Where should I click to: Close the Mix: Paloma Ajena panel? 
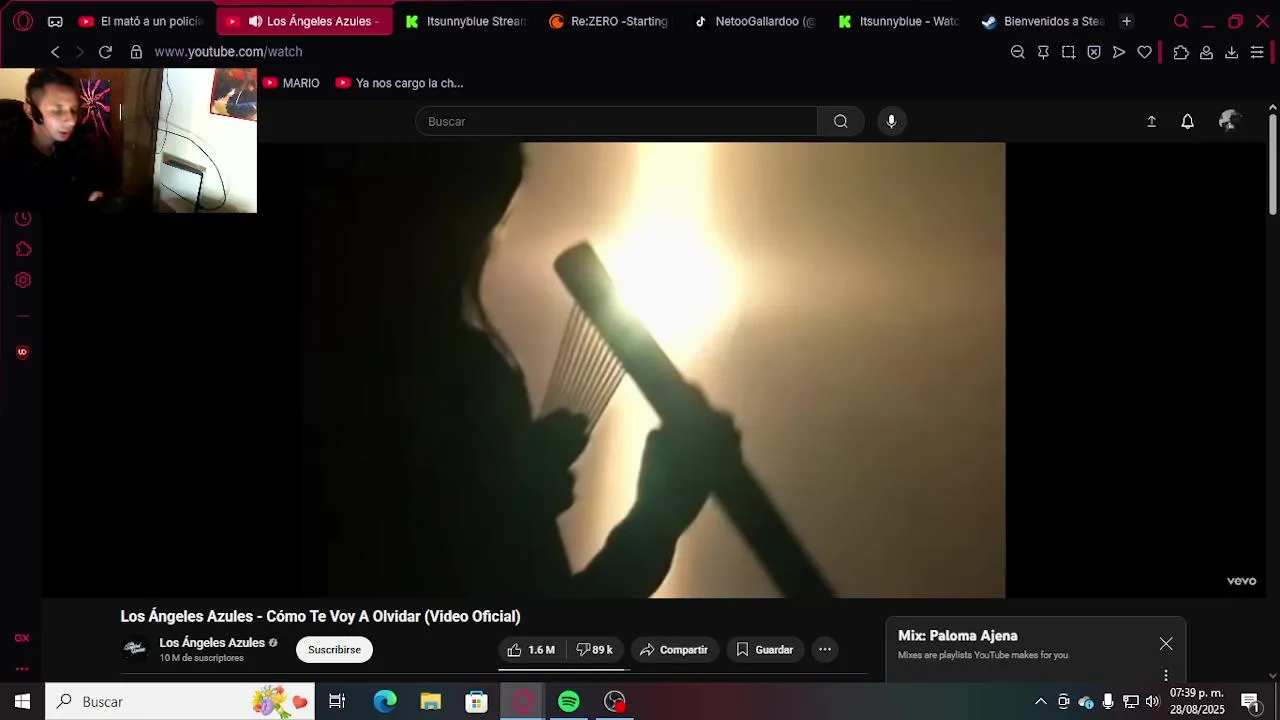pos(1166,644)
